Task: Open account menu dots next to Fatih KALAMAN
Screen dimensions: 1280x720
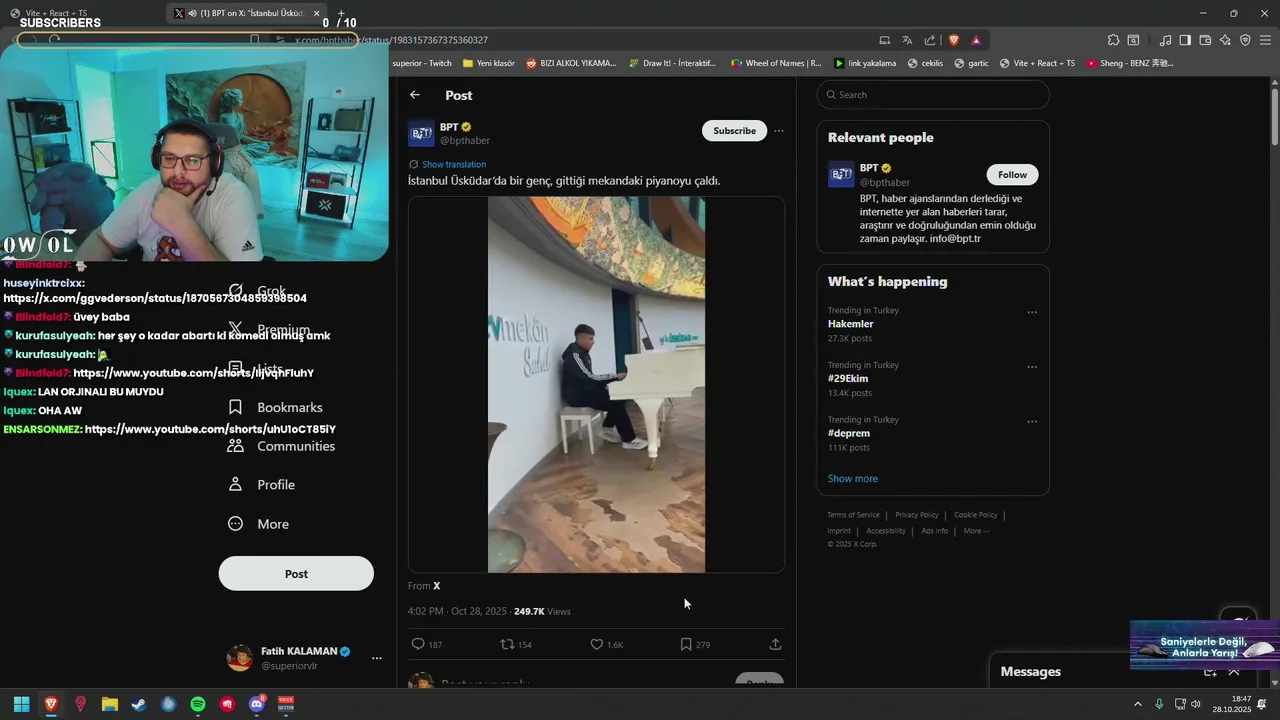Action: tap(377, 658)
